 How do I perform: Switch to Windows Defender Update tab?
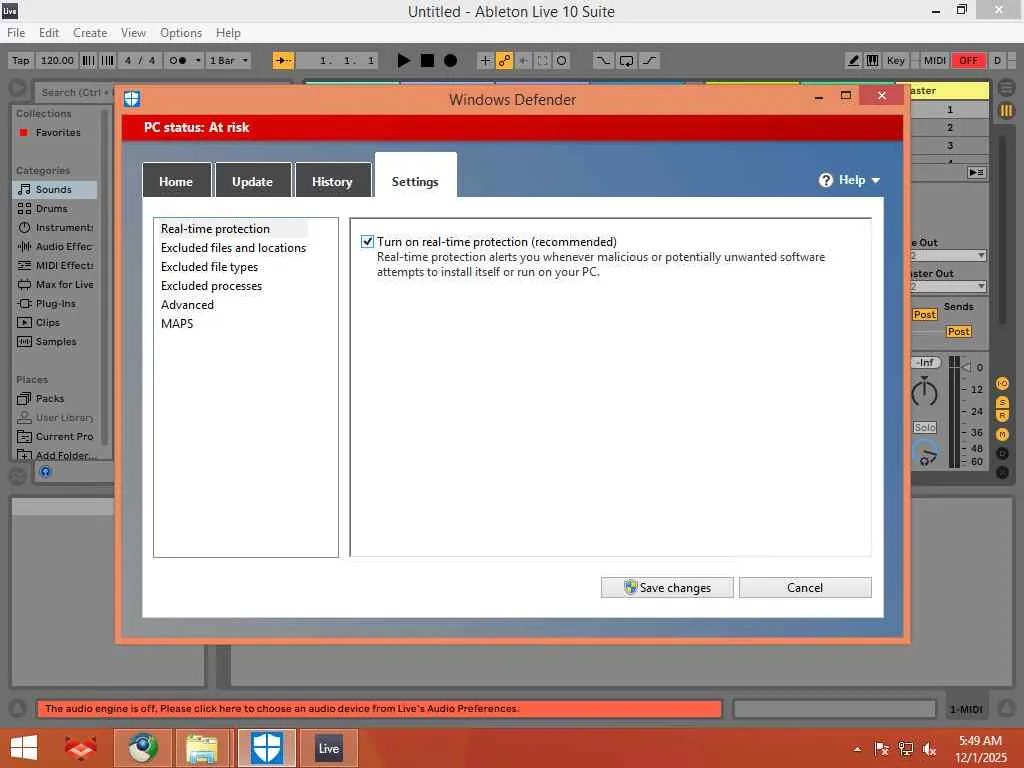pyautogui.click(x=253, y=181)
